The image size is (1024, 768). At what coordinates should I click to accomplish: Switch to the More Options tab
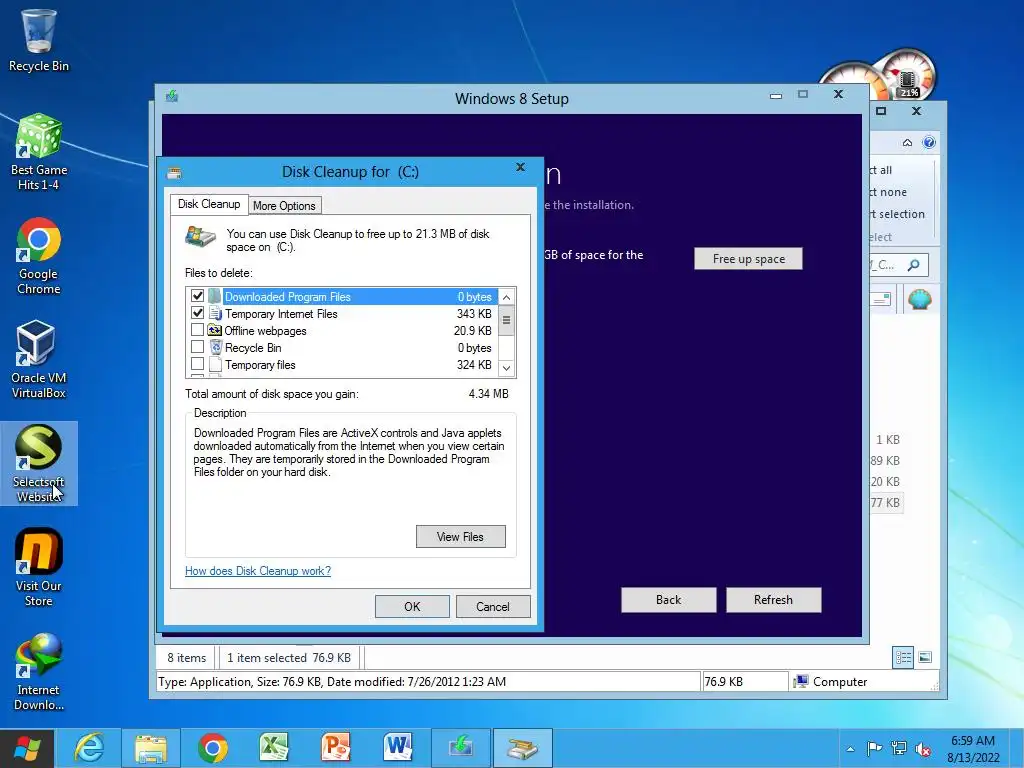point(284,206)
